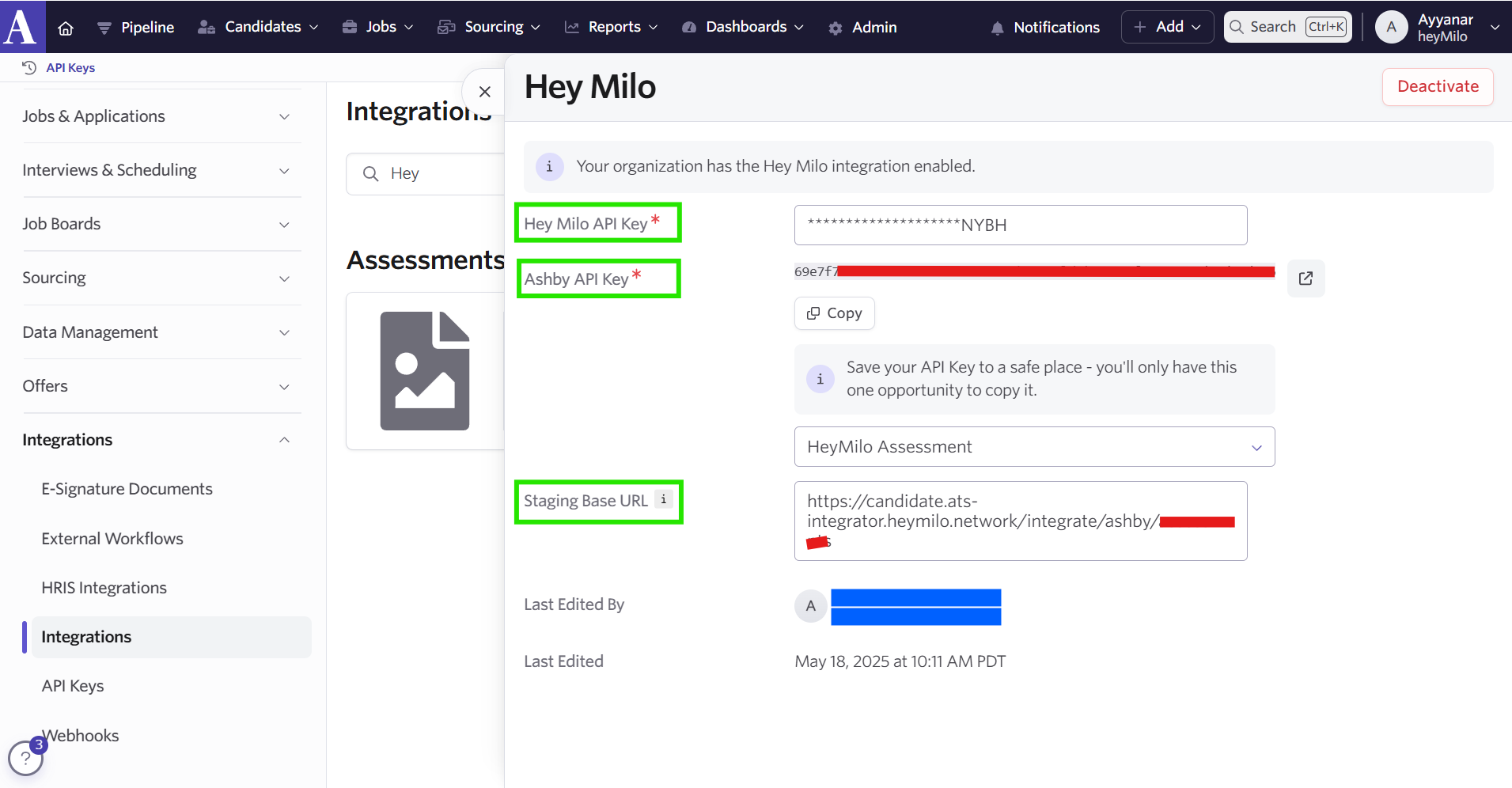Image resolution: width=1512 pixels, height=788 pixels.
Task: Close the Hey Milo panel with X
Action: [x=485, y=92]
